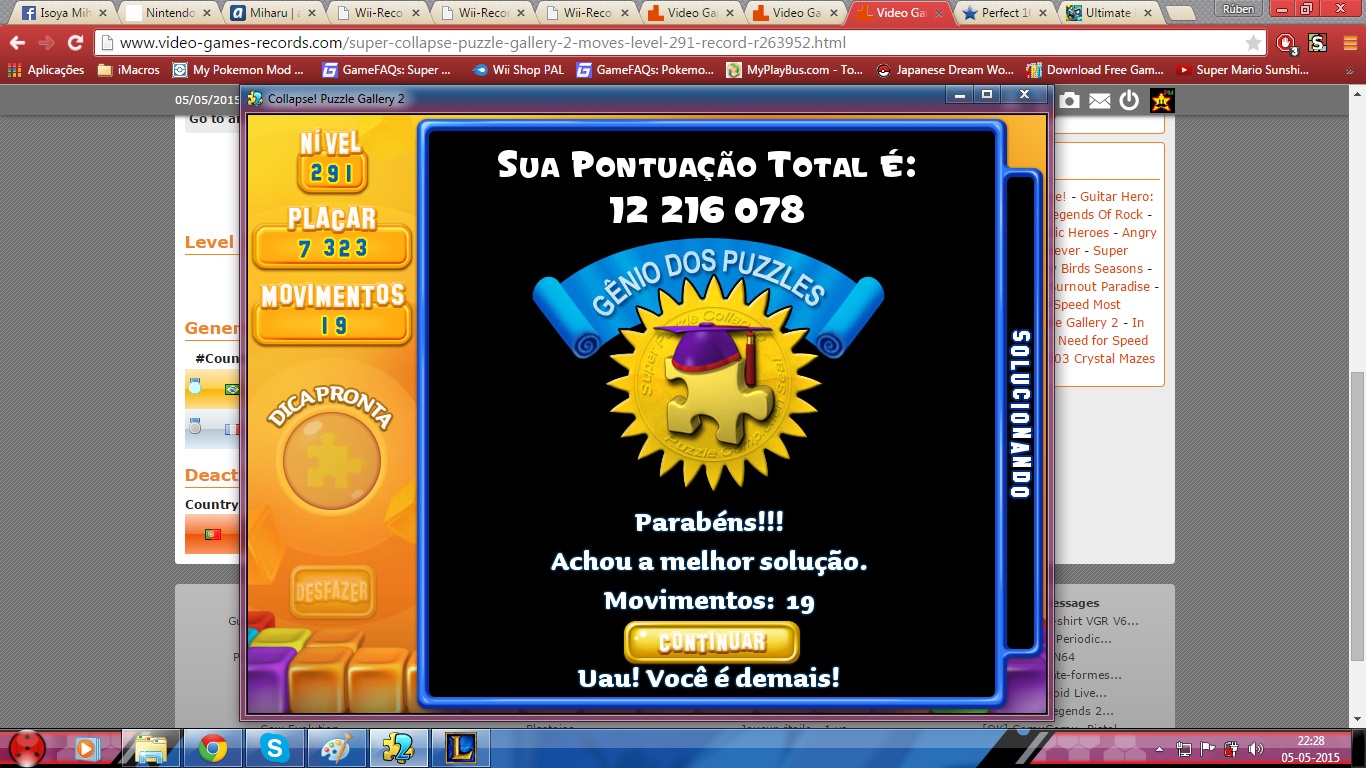
Task: Click the Desfazer undo button
Action: pyautogui.click(x=331, y=592)
